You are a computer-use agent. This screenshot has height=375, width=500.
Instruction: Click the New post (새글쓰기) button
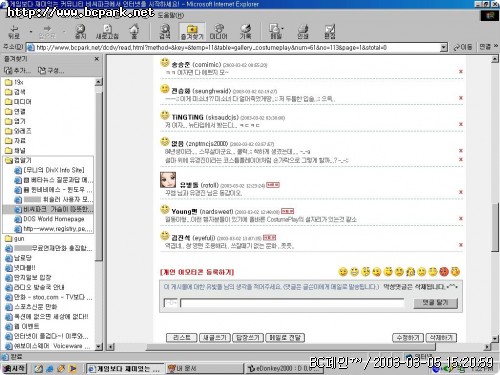coord(215,338)
